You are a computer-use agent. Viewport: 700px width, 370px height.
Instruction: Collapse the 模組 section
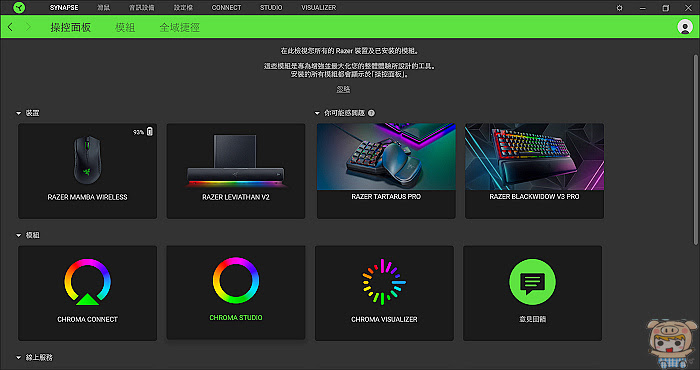(x=19, y=235)
